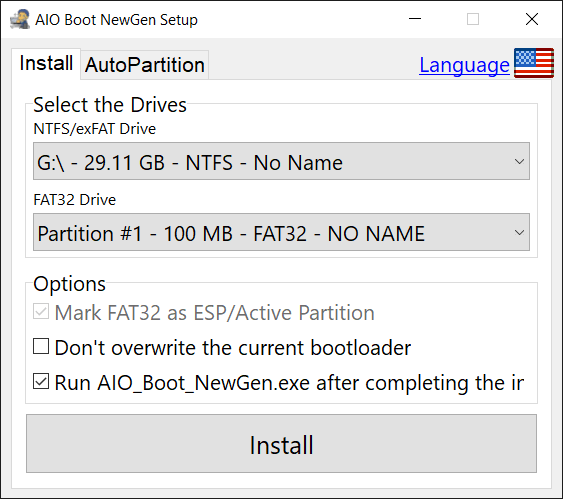Switch to the AutoPartition tab
This screenshot has height=499, width=563.
(145, 65)
